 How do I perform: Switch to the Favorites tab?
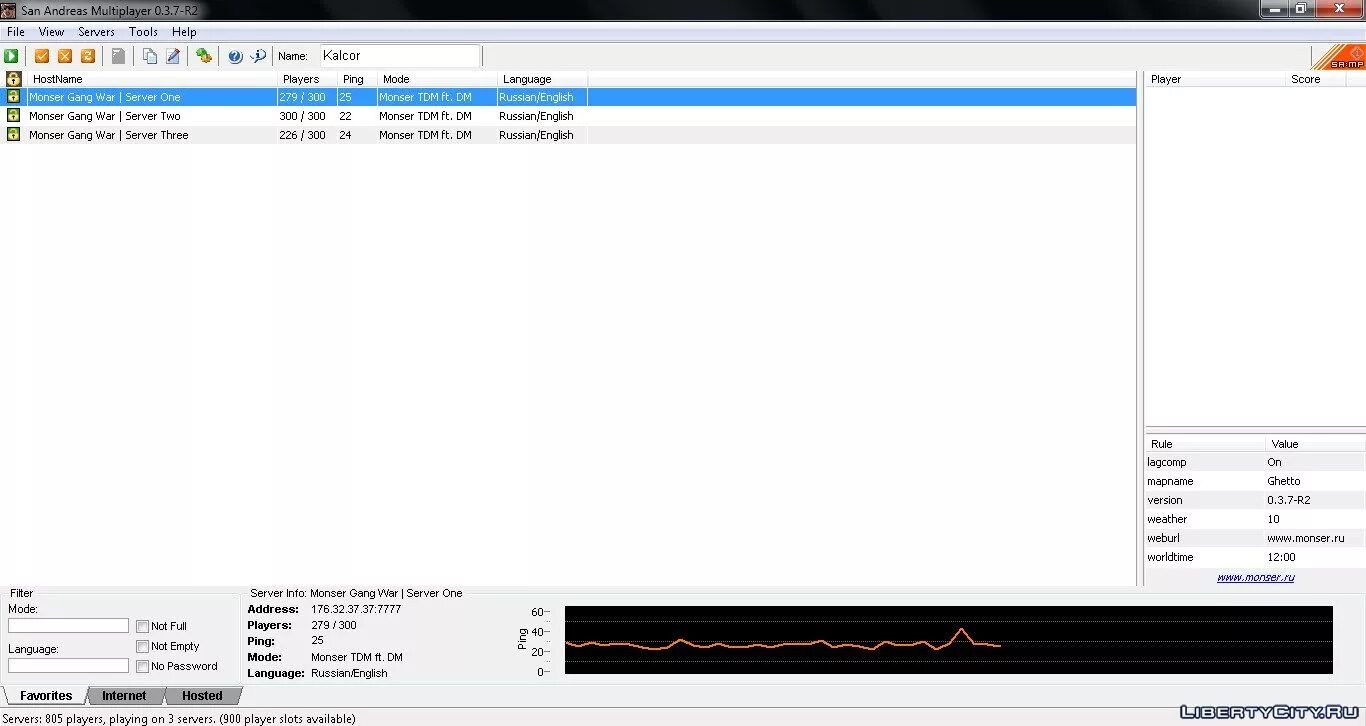(45, 696)
